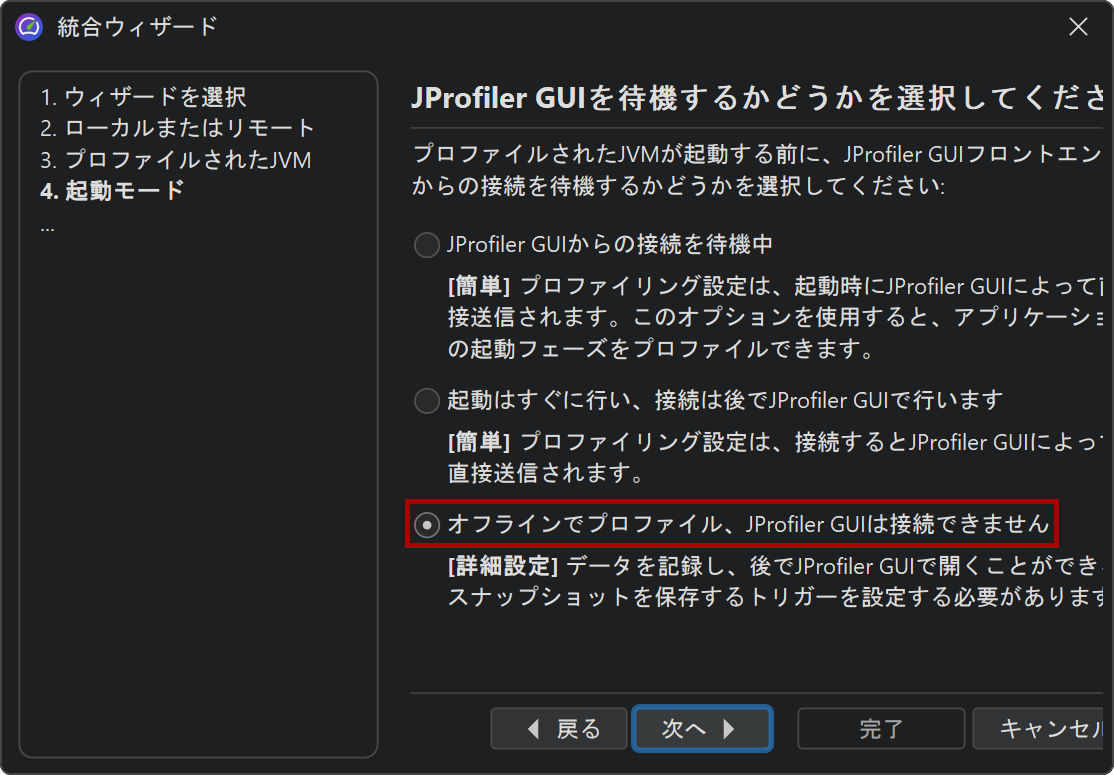Select the JProfiler GUIからの接続を待機中 radio button
This screenshot has height=775, width=1114.
[x=426, y=245]
